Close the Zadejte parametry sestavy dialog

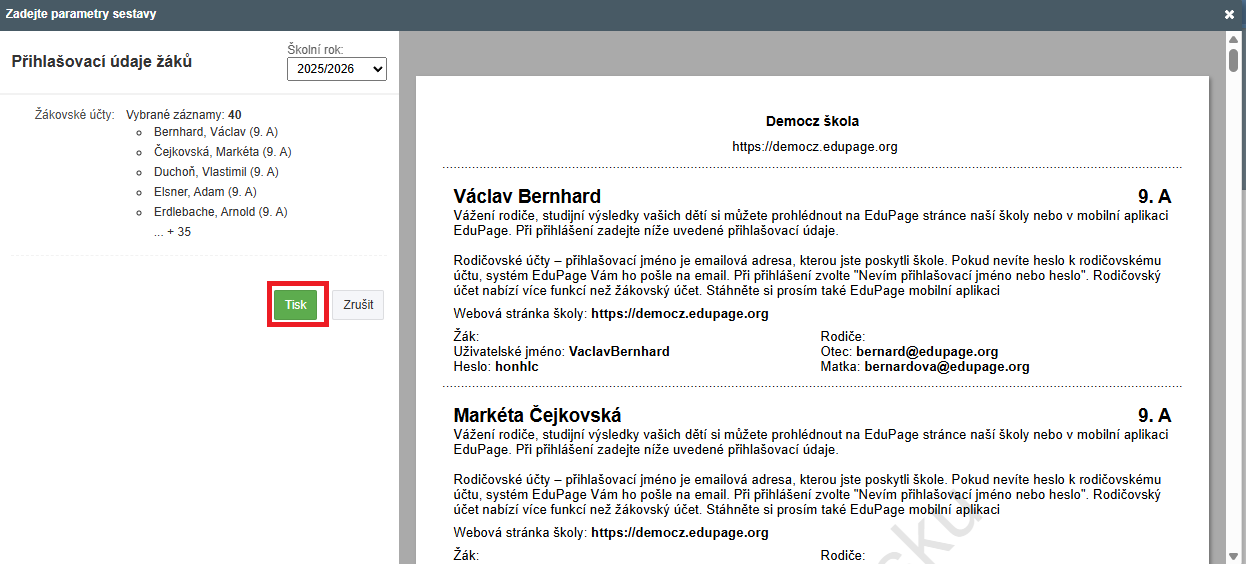(1229, 14)
